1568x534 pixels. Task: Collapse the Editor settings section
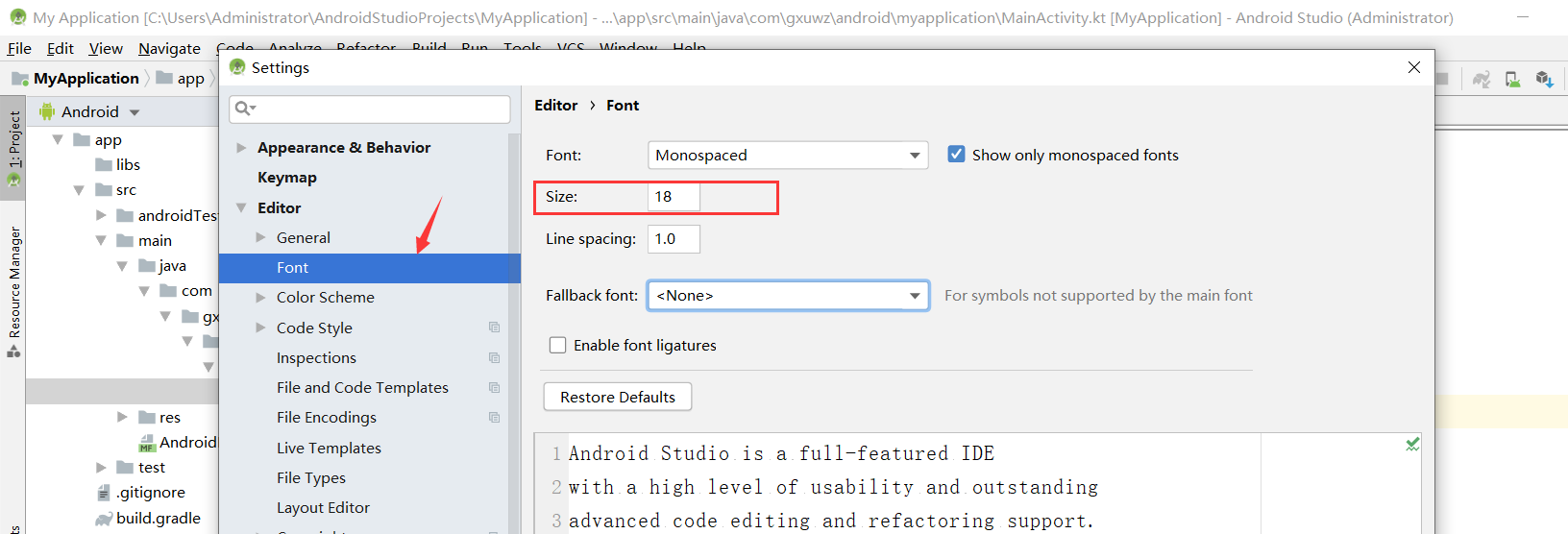241,207
